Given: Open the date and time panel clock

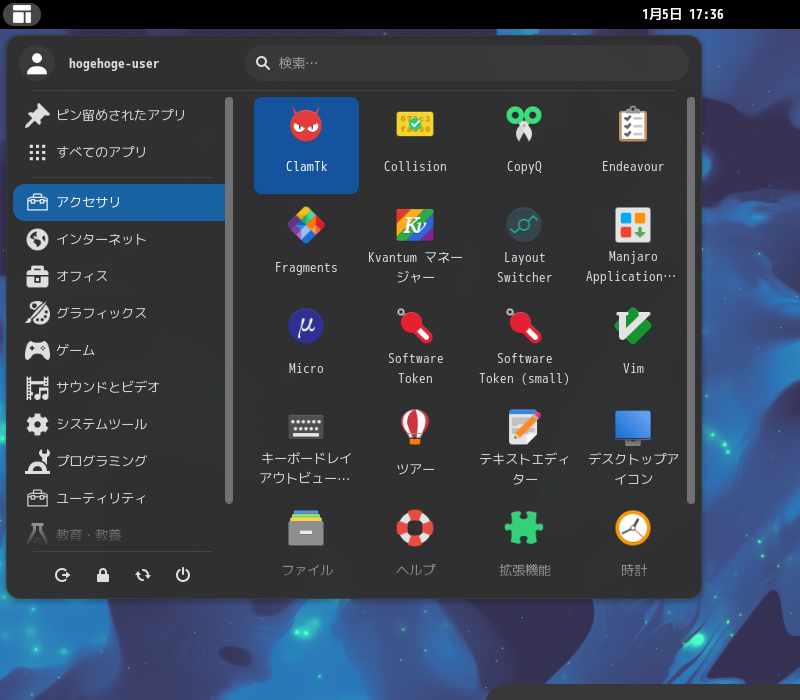Looking at the screenshot, I should [683, 14].
